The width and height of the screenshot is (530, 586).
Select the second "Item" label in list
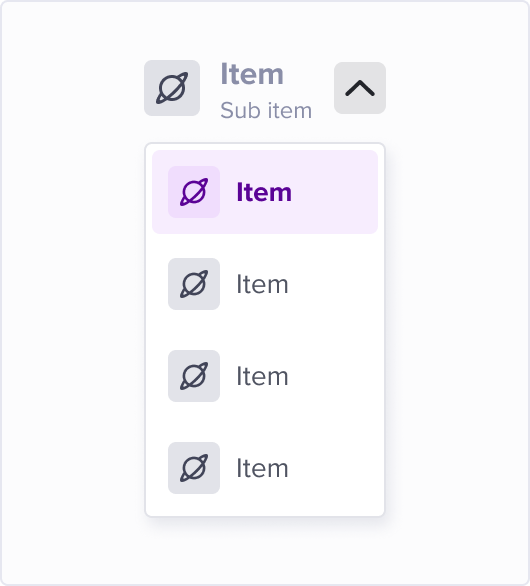click(262, 284)
